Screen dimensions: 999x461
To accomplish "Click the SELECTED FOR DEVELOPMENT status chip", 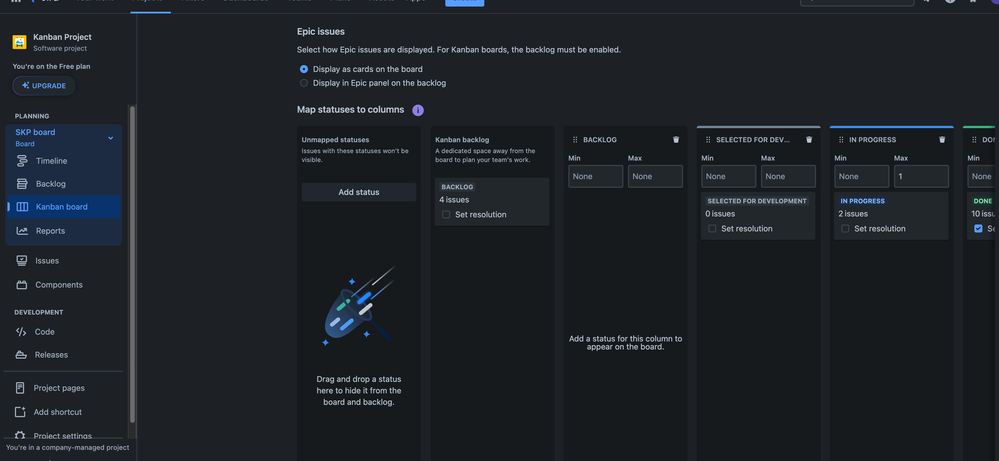I will click(x=757, y=201).
